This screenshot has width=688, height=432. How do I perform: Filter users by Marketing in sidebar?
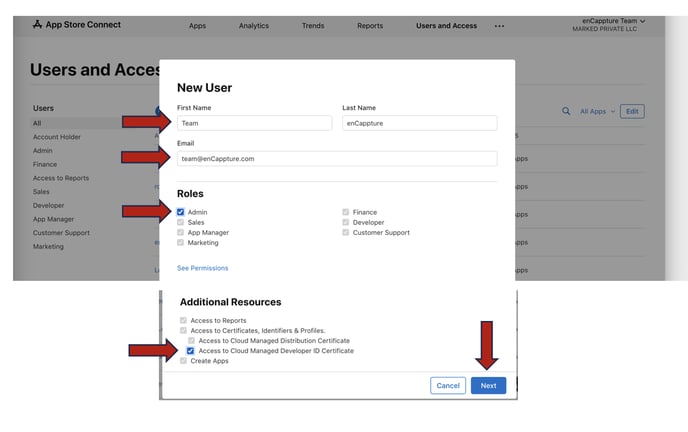click(48, 246)
